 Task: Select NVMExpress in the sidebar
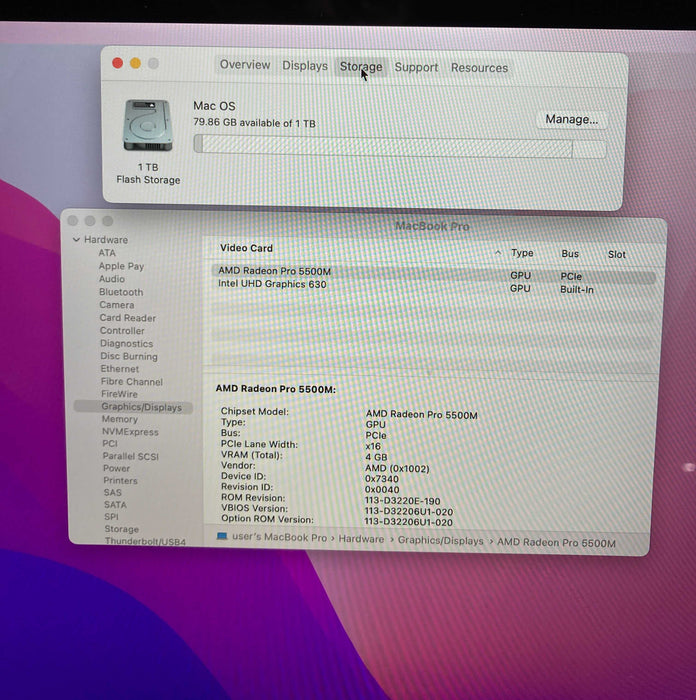coord(130,432)
